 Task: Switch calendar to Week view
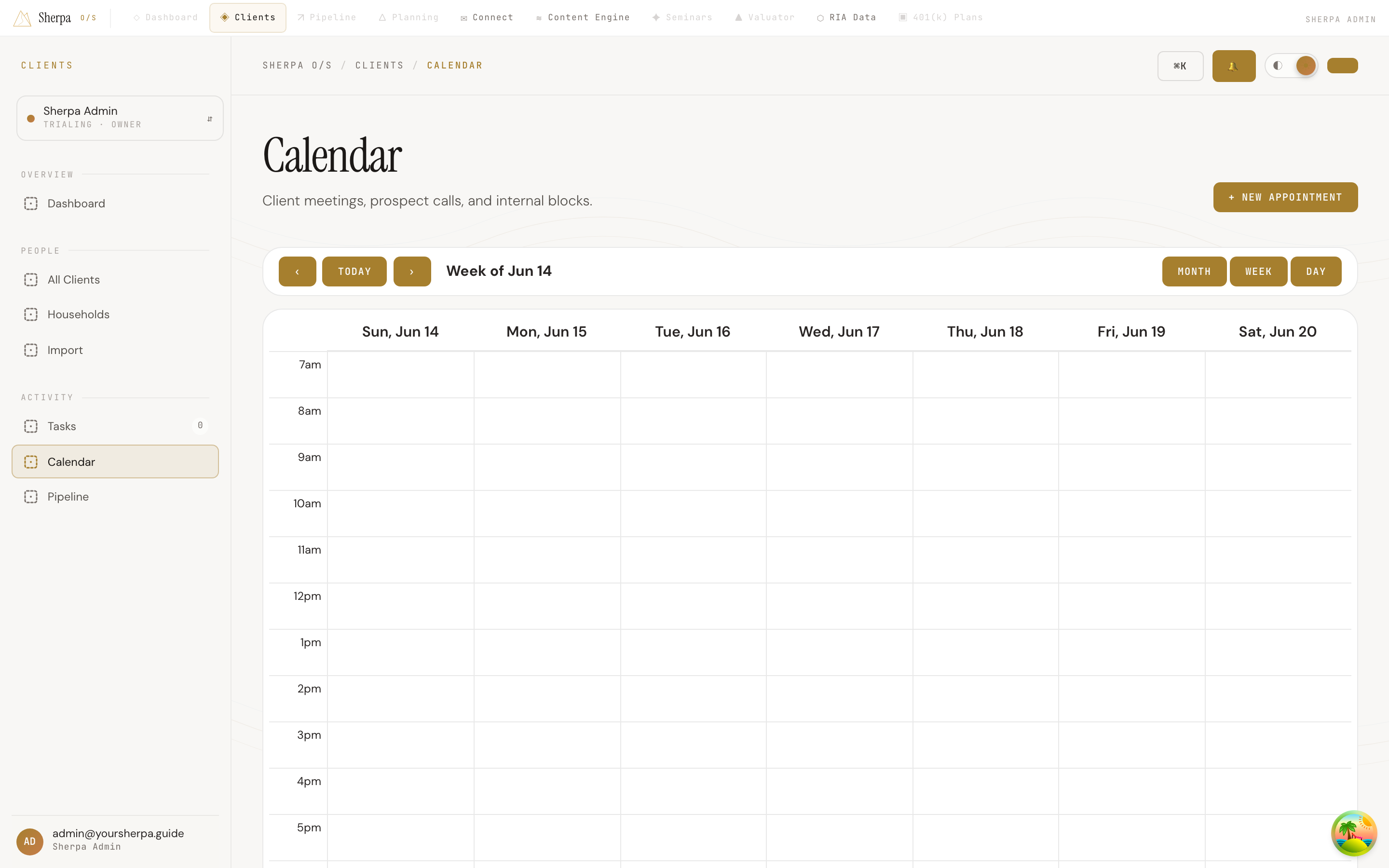pyautogui.click(x=1258, y=271)
